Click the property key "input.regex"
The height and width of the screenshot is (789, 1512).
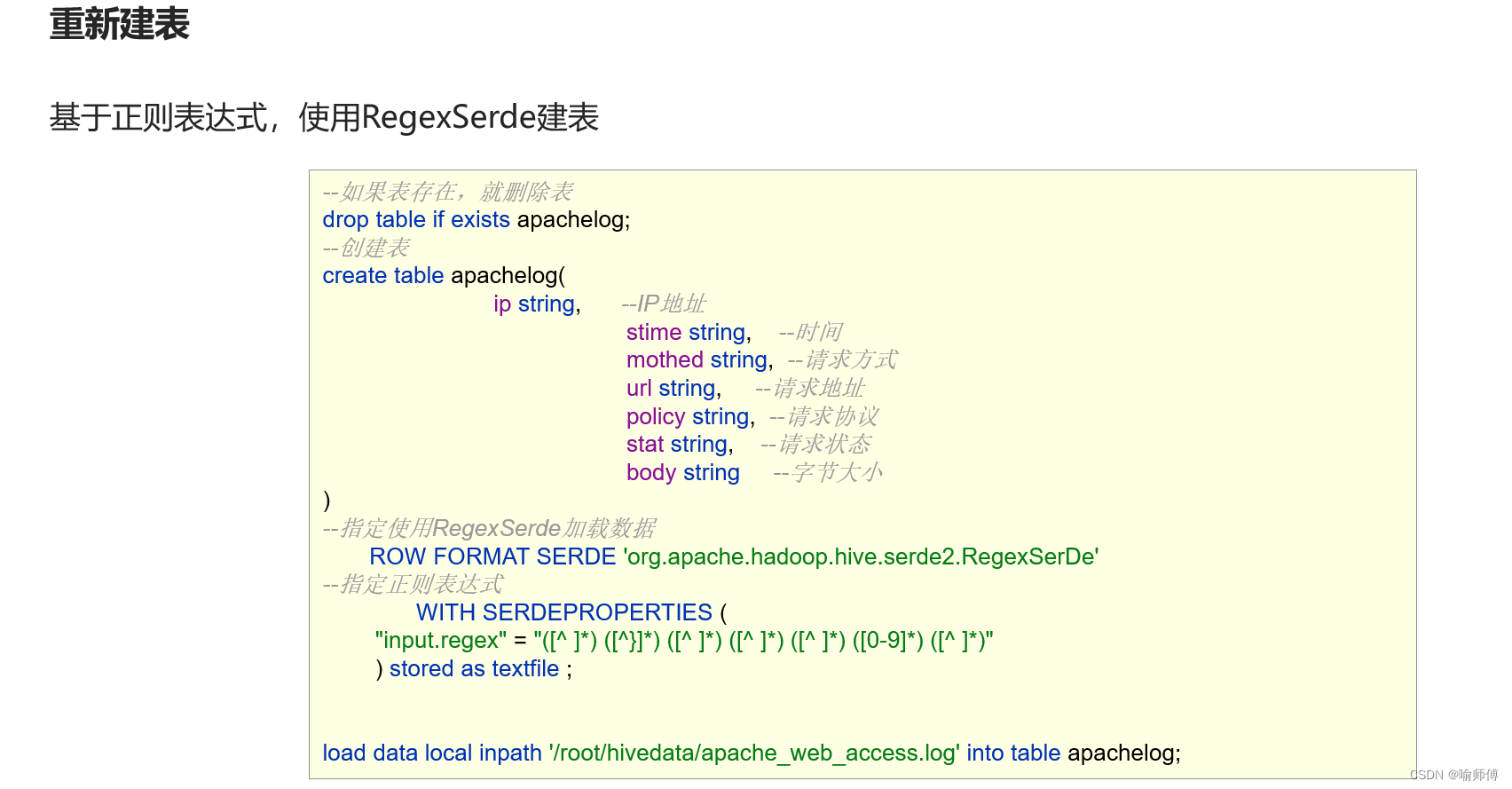click(441, 641)
